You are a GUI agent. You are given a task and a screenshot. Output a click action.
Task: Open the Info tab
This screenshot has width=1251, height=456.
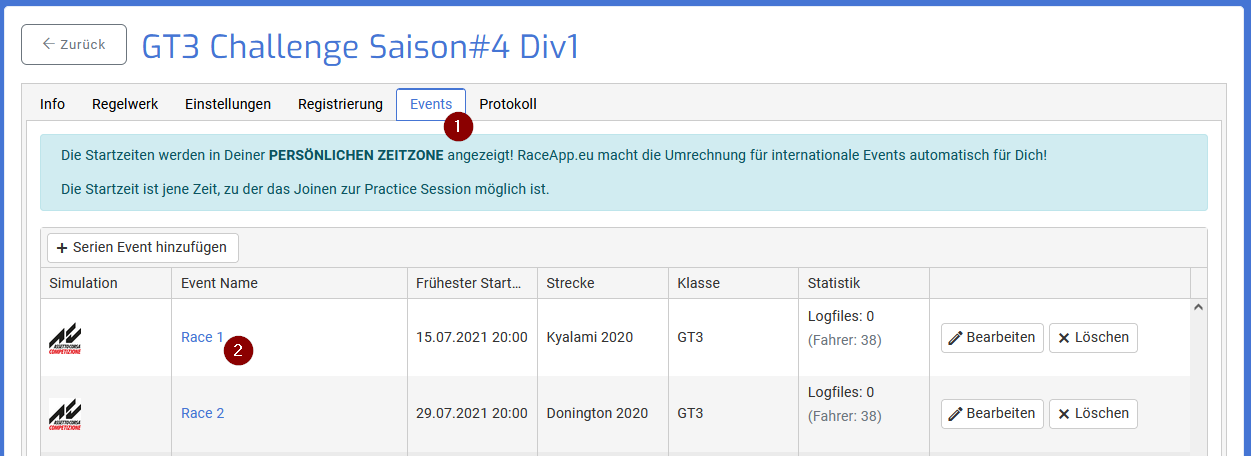[53, 104]
